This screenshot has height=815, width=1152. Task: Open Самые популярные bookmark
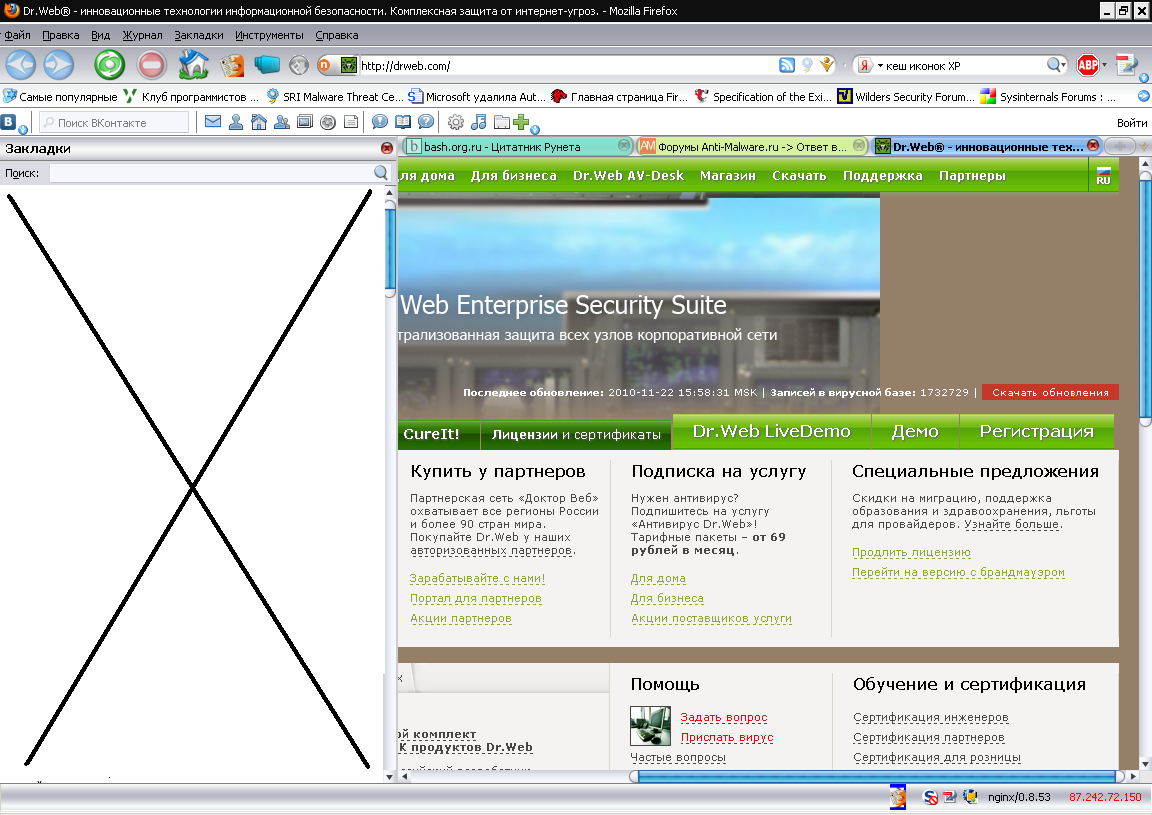pyautogui.click(x=60, y=96)
